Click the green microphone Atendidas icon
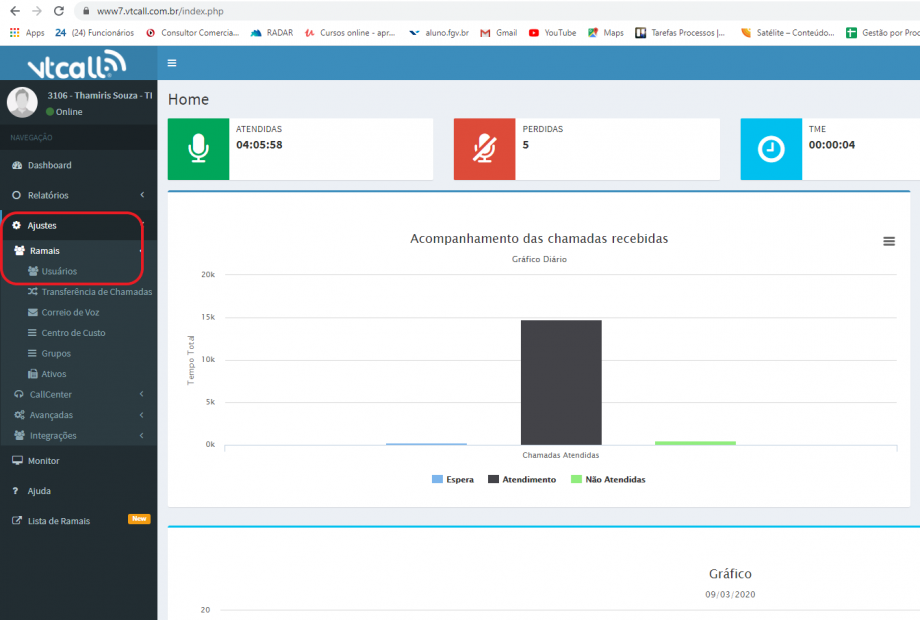Screen dimensions: 920x620 tap(198, 149)
